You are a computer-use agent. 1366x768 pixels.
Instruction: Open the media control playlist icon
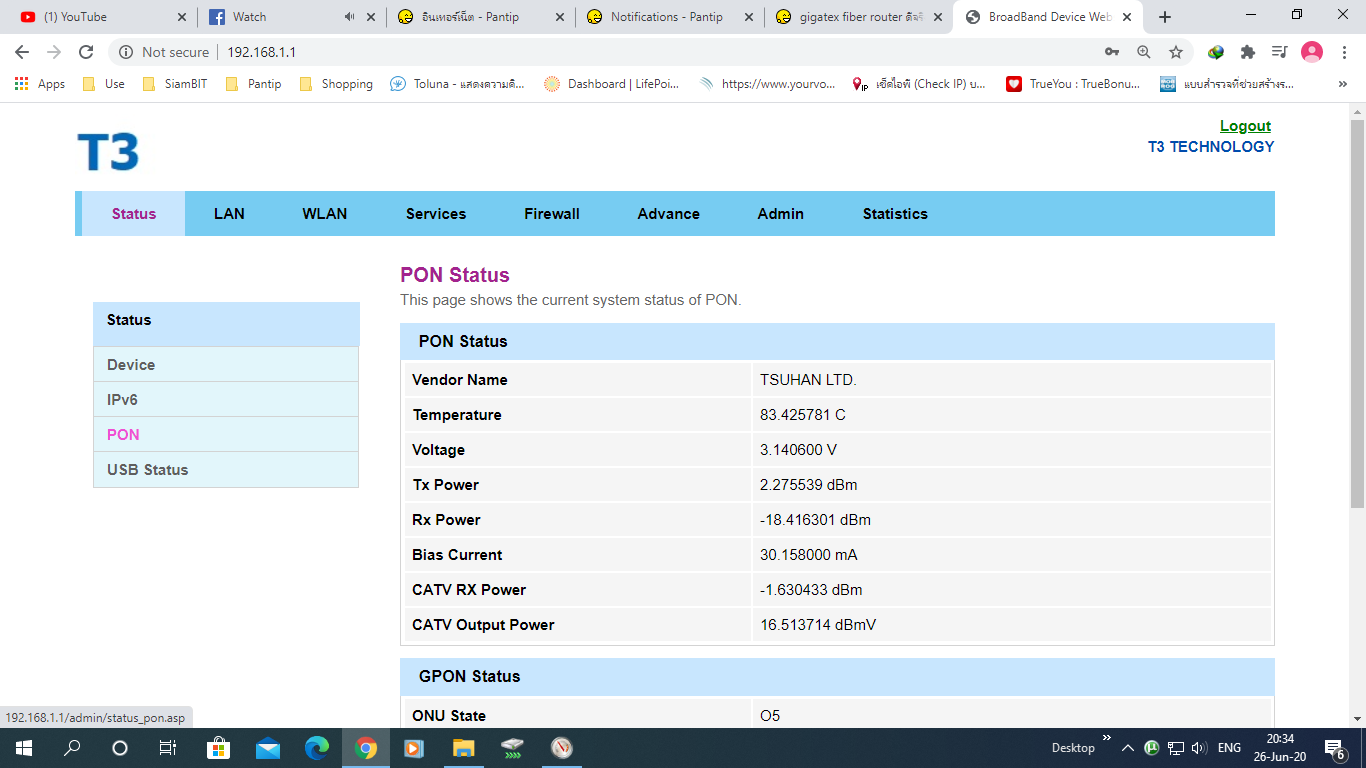(1280, 52)
